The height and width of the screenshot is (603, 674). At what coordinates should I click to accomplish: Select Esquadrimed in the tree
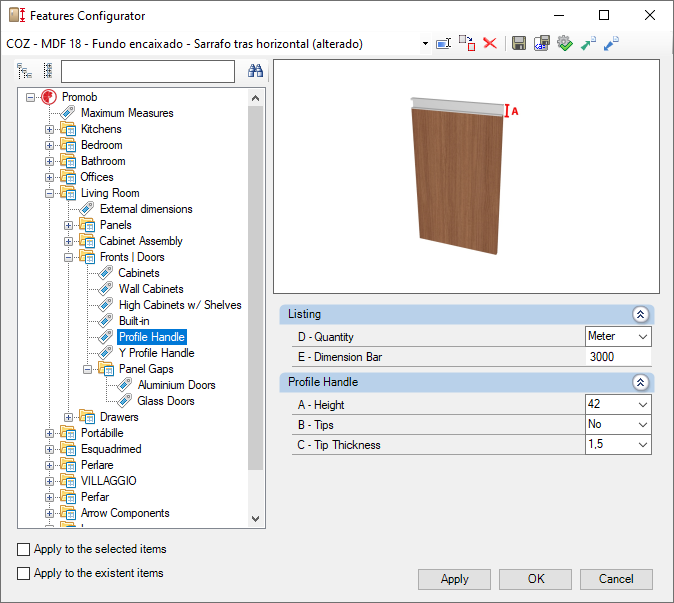click(x=111, y=449)
